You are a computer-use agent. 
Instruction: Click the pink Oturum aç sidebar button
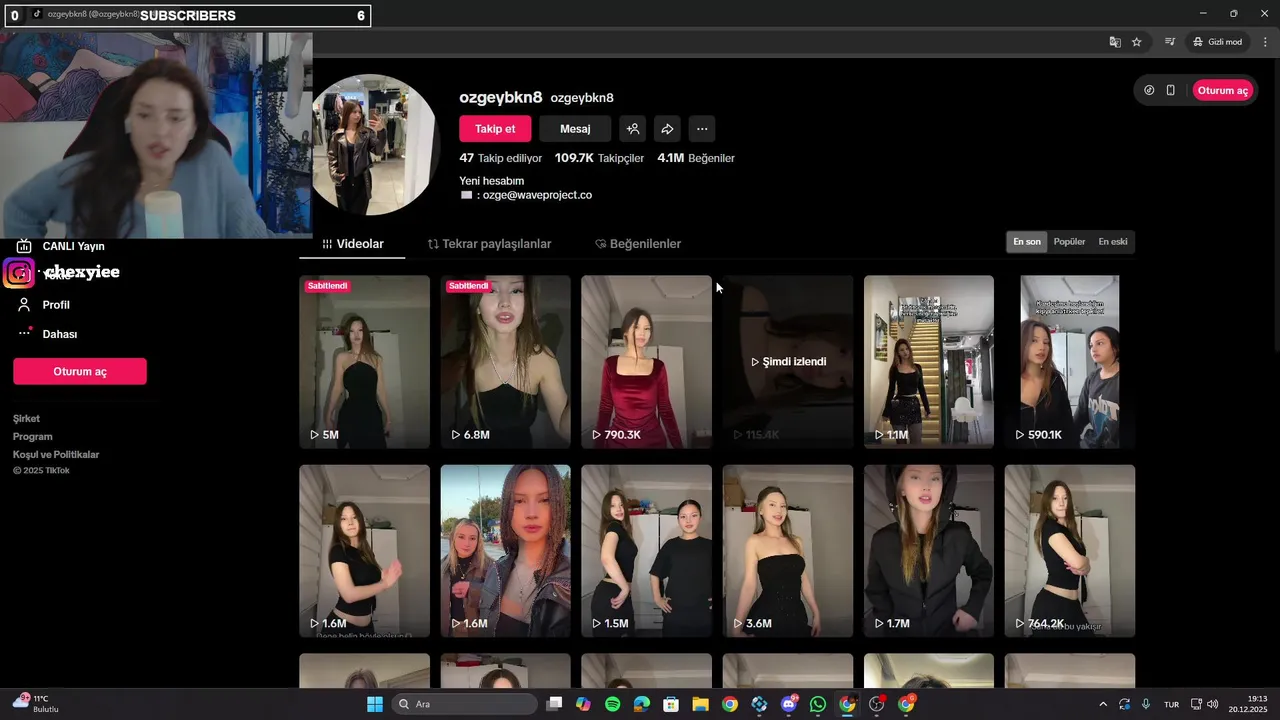tap(80, 371)
